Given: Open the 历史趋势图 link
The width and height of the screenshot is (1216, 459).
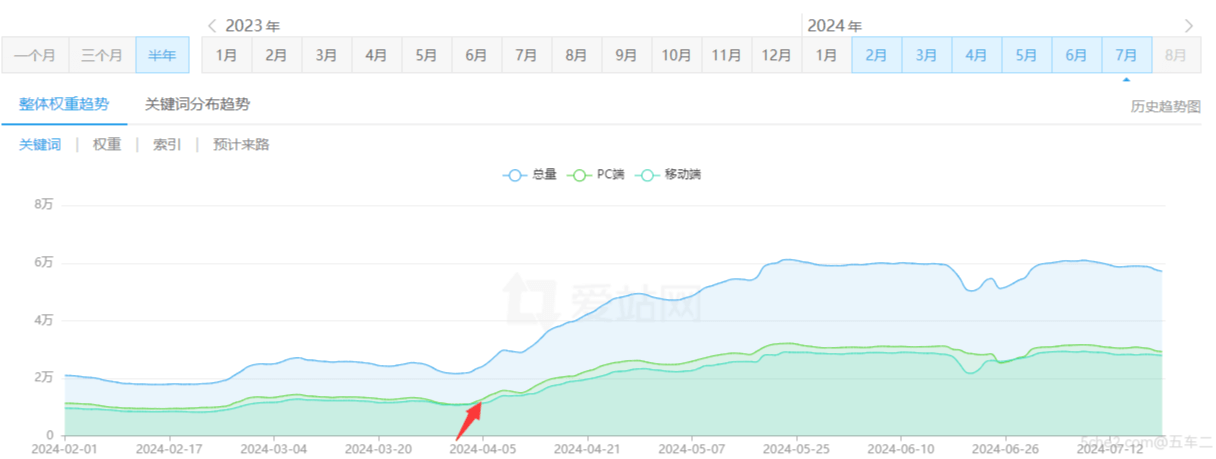Looking at the screenshot, I should pos(1165,106).
